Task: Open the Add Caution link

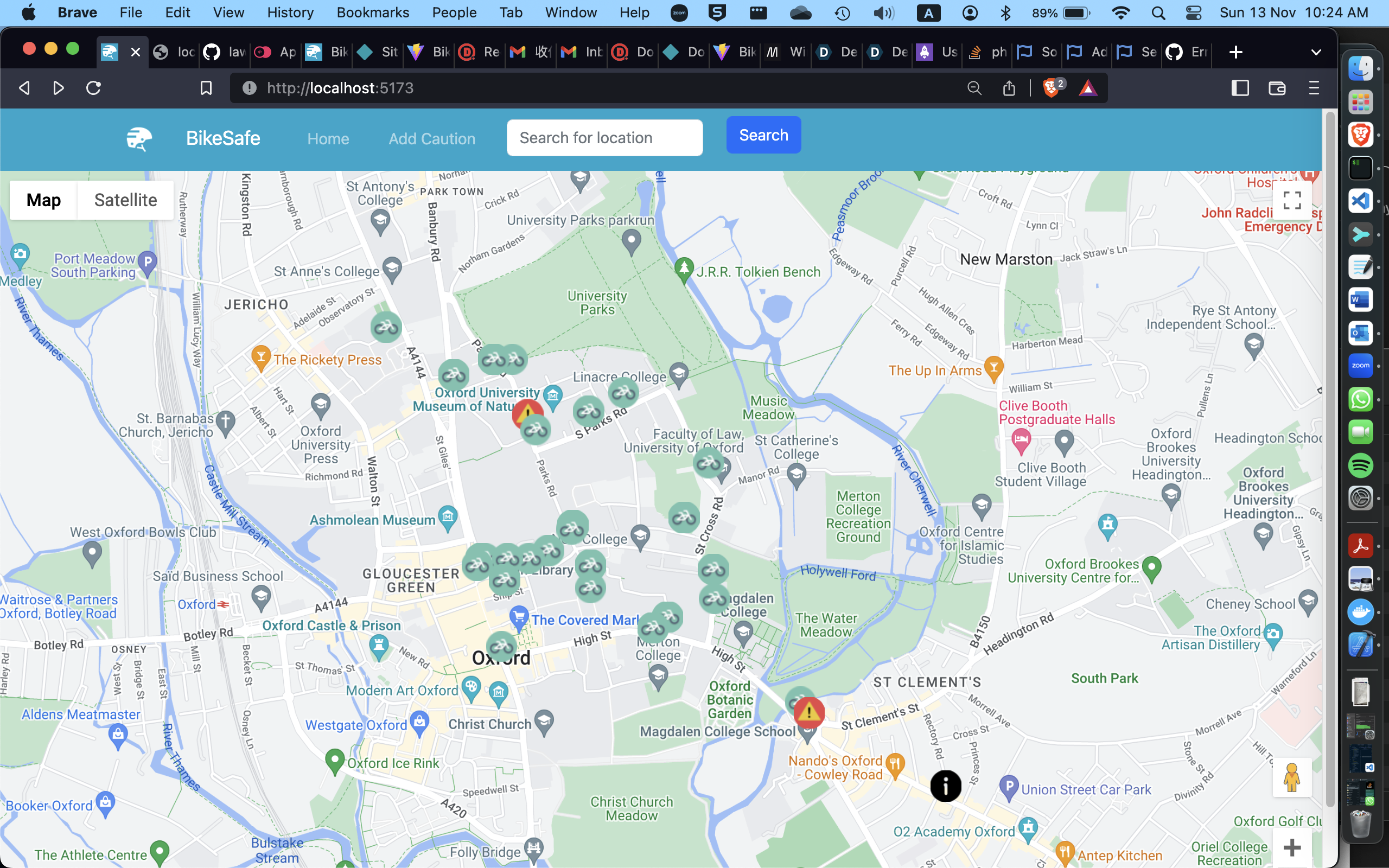Action: (432, 138)
